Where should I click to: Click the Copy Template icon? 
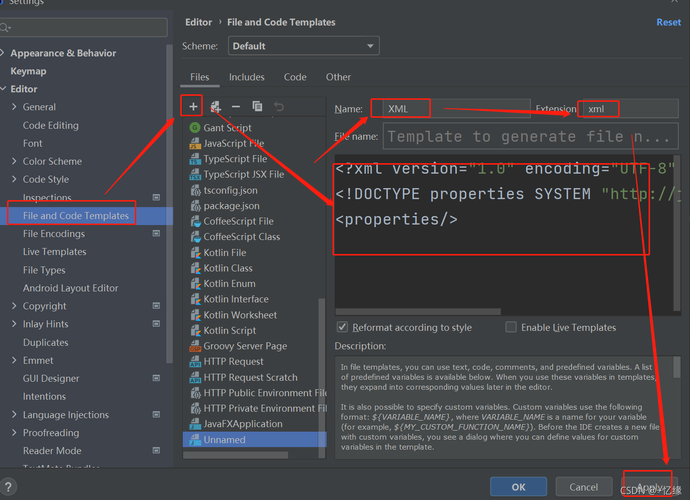tap(257, 106)
